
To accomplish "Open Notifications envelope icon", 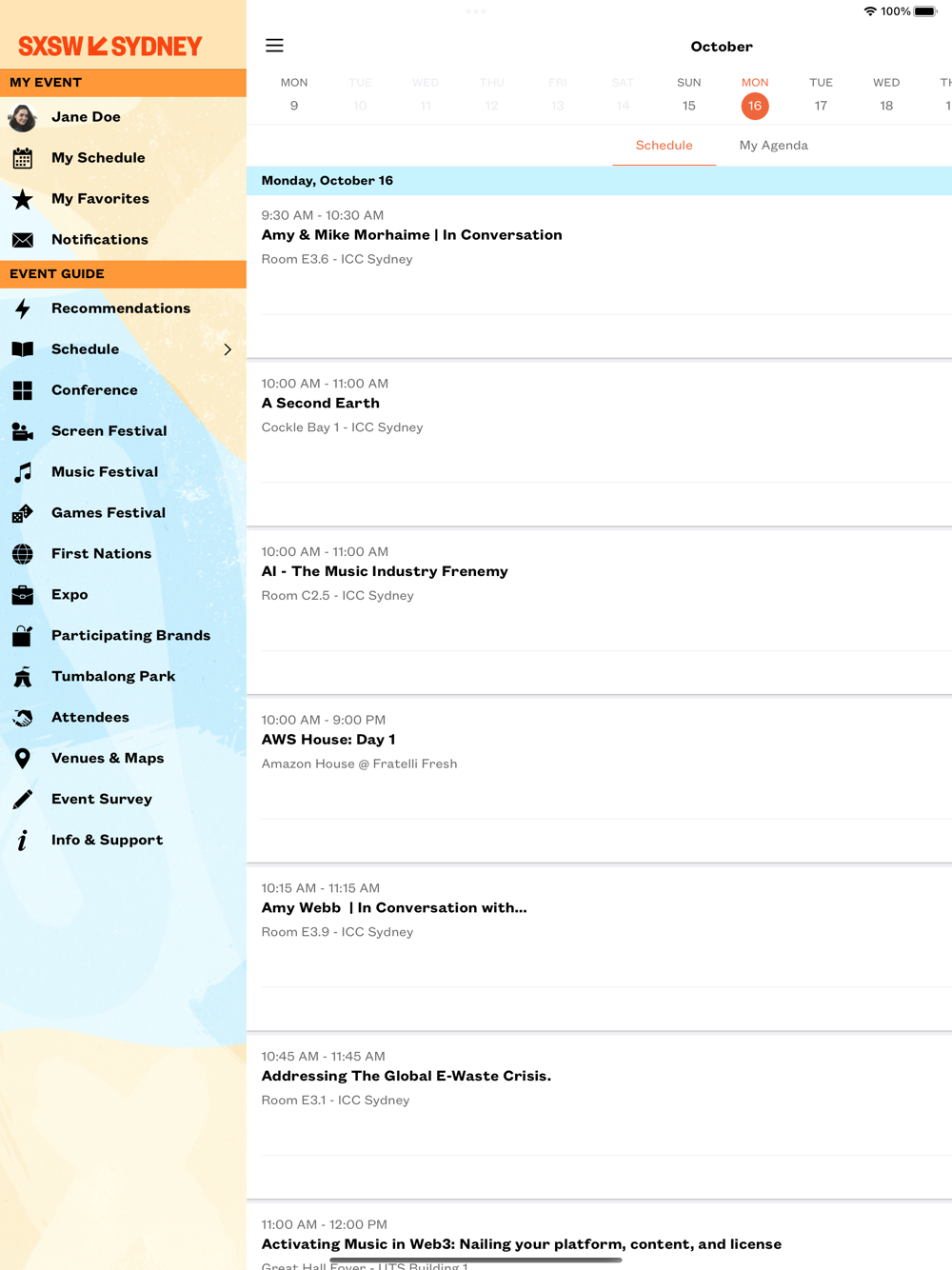I will click(23, 240).
